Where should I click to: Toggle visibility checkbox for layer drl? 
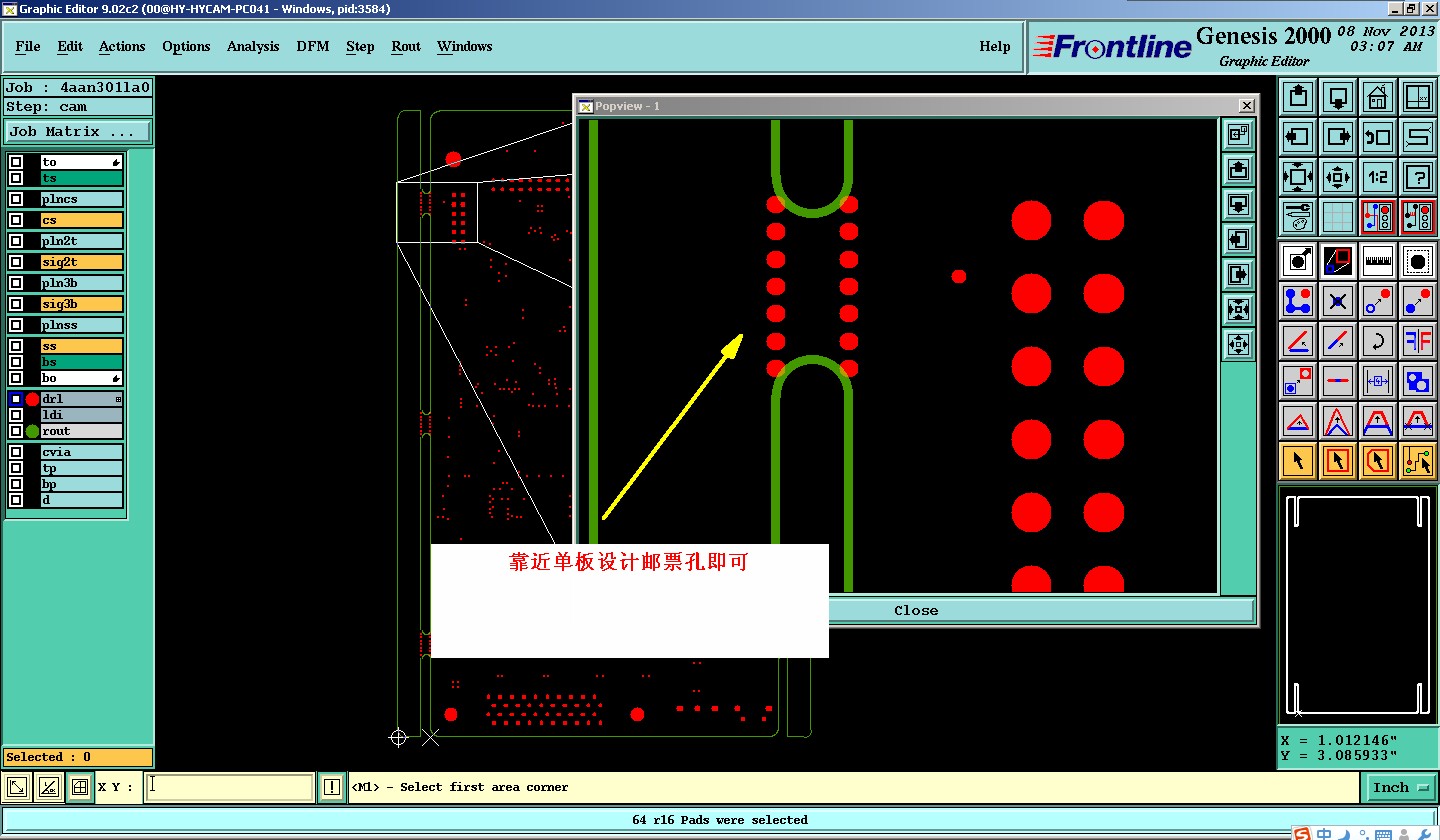(x=16, y=399)
